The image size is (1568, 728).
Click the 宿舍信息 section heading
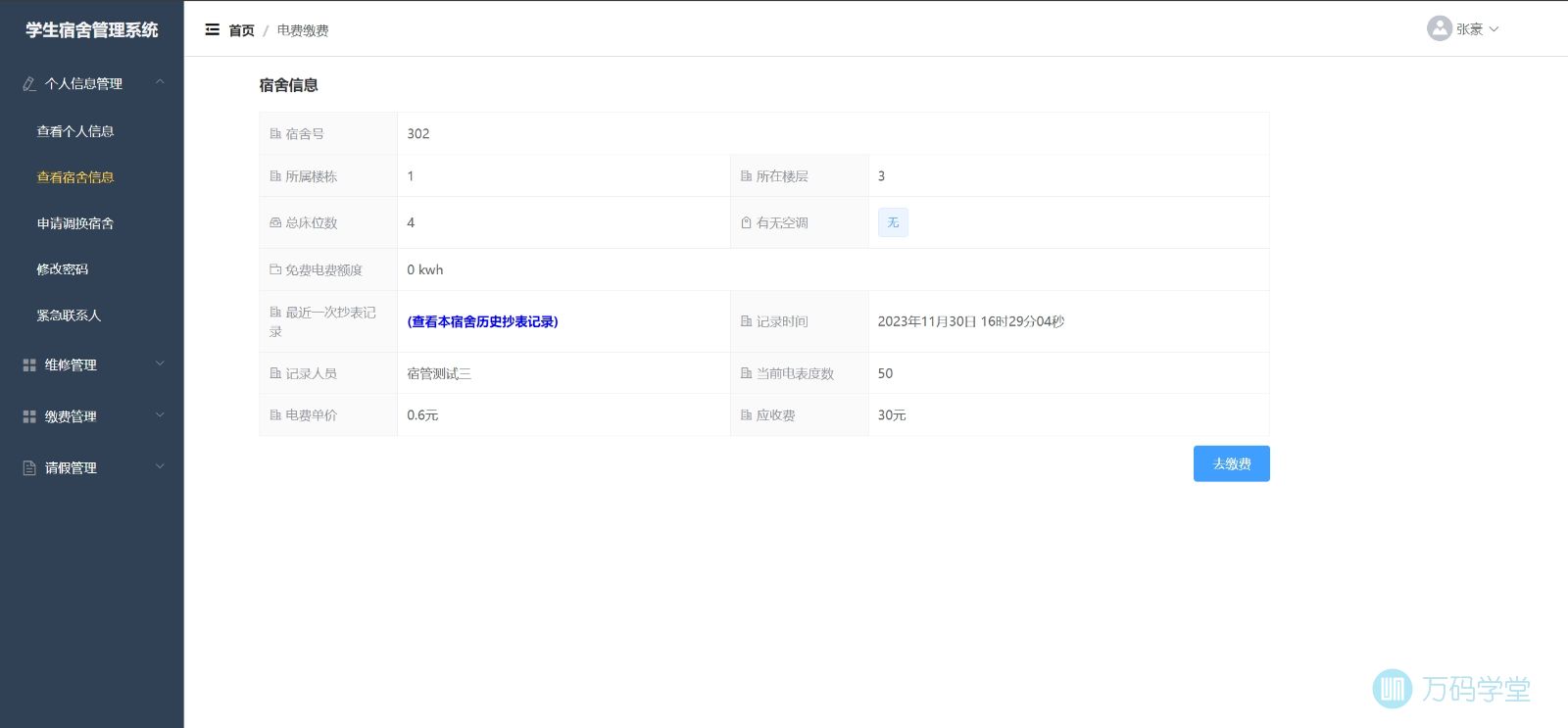pyautogui.click(x=288, y=85)
